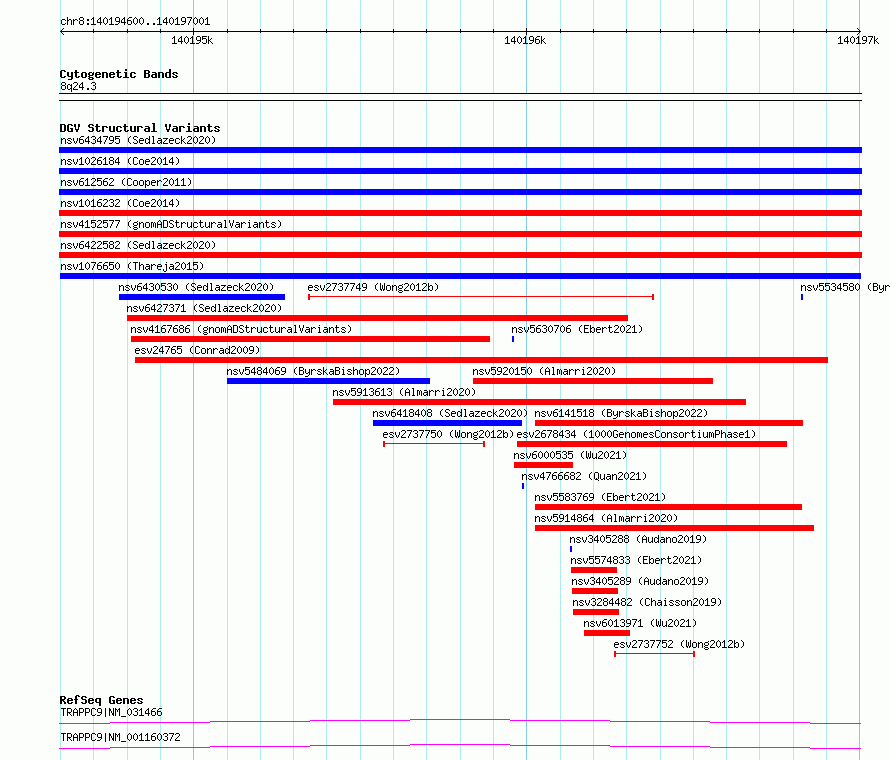The width and height of the screenshot is (890, 760).
Task: Click the nsv6434795 (Sedlazeck2020) variant label
Action: point(138,140)
